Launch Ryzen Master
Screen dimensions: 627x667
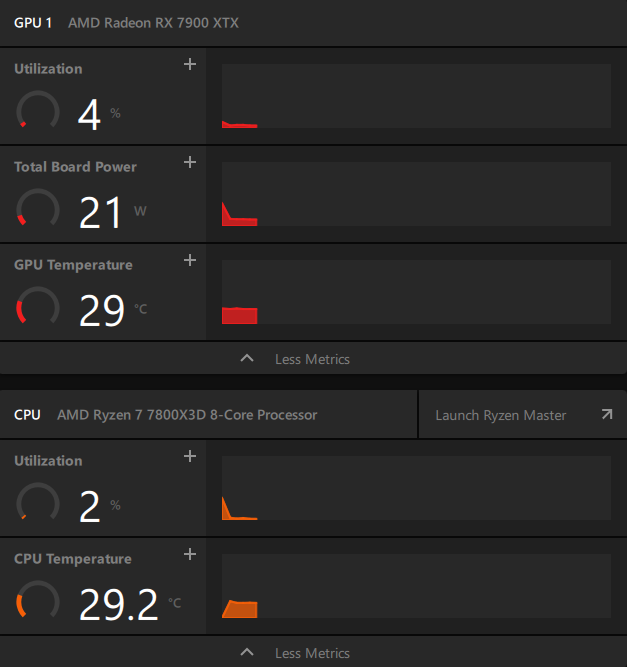tap(522, 415)
